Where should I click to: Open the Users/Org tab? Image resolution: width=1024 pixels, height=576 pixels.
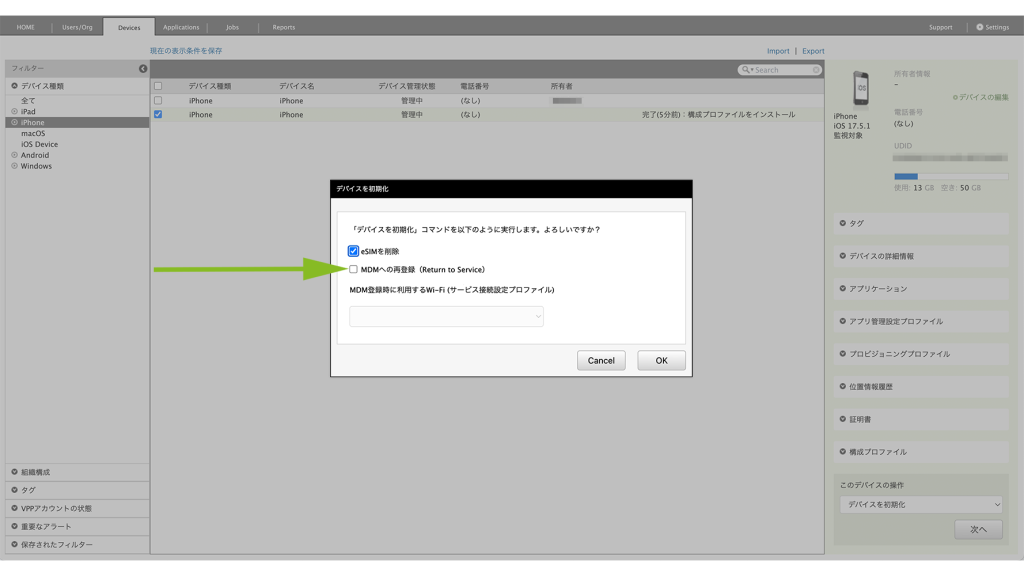[77, 27]
